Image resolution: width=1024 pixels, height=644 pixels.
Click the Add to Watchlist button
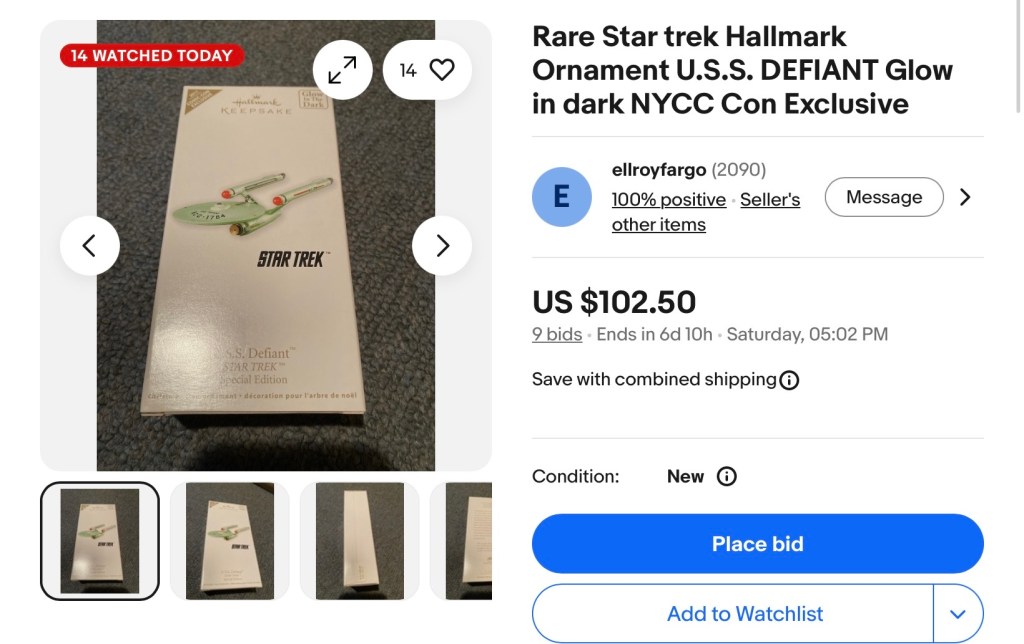tap(745, 614)
